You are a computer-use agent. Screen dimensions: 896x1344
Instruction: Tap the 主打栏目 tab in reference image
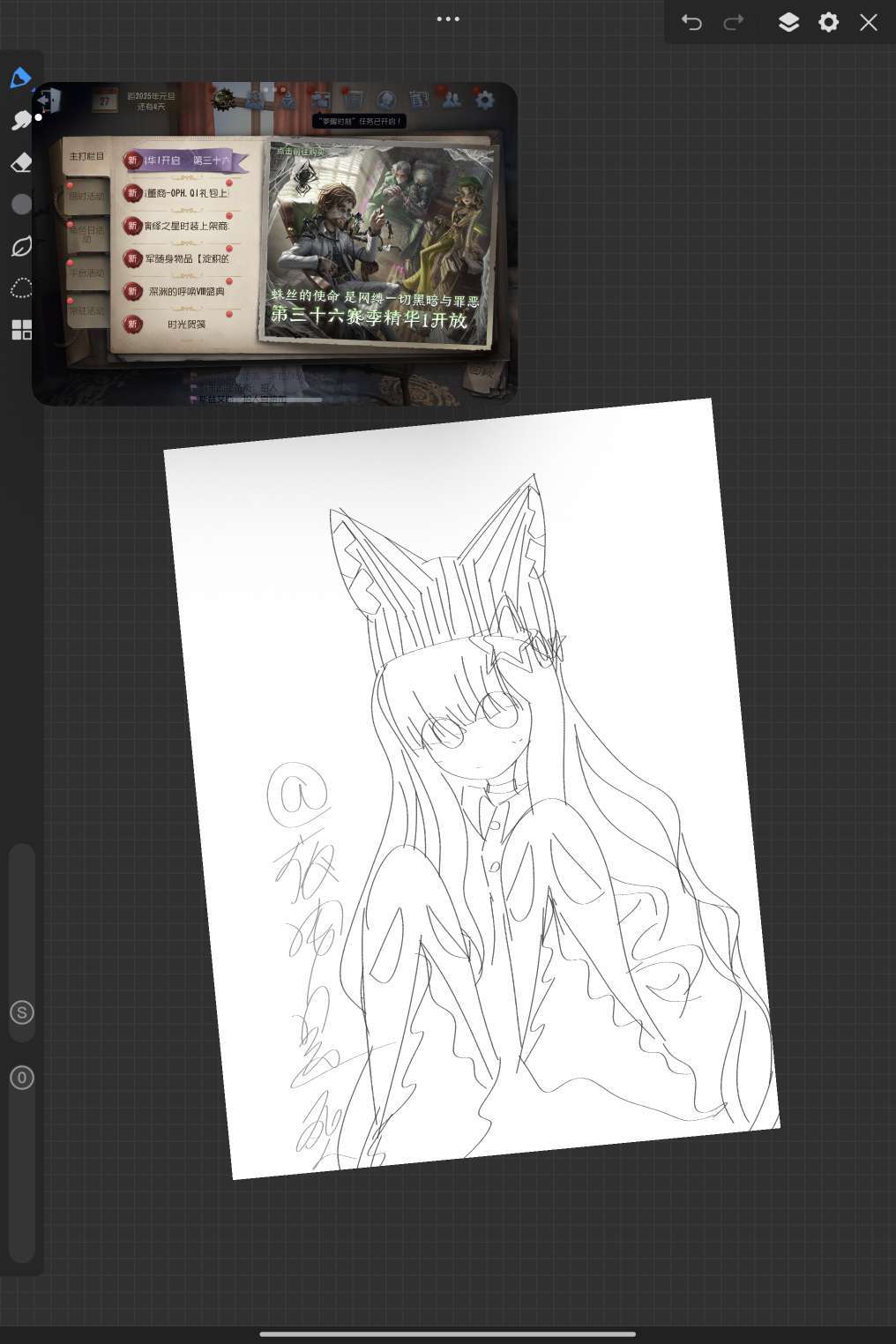pos(86,157)
